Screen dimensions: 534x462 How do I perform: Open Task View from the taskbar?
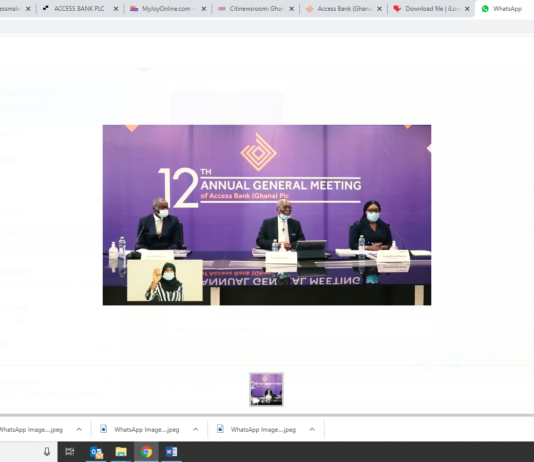click(x=70, y=452)
